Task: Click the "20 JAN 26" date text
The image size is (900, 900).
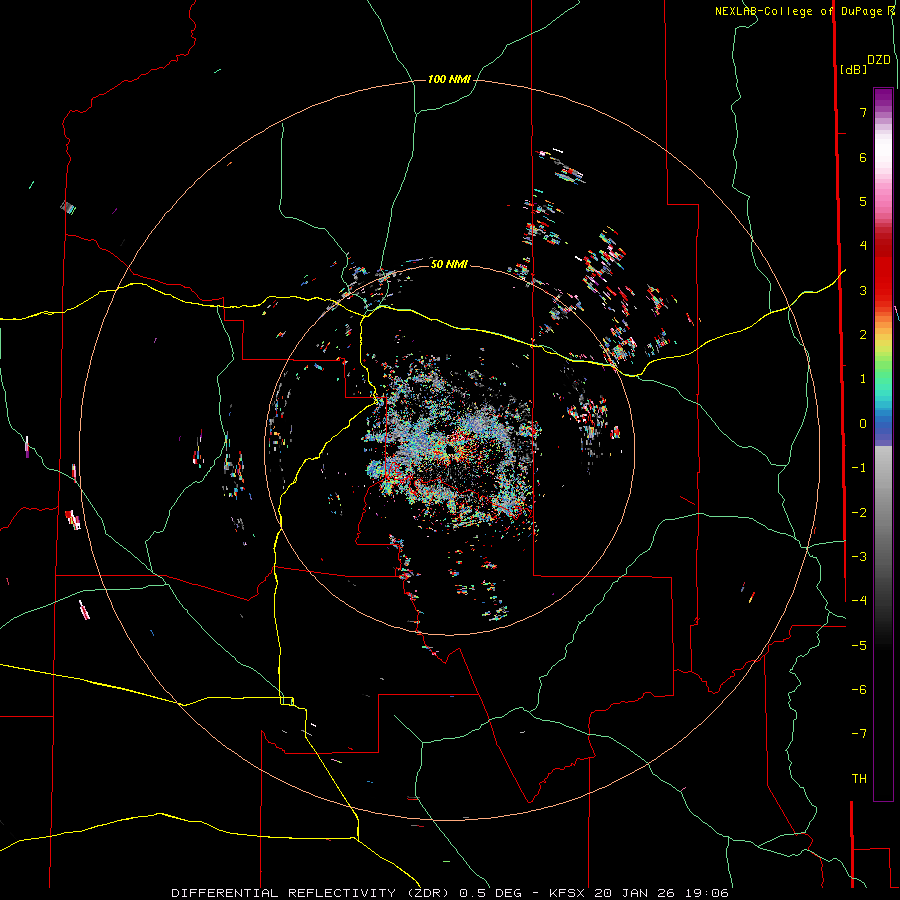Action: click(634, 893)
